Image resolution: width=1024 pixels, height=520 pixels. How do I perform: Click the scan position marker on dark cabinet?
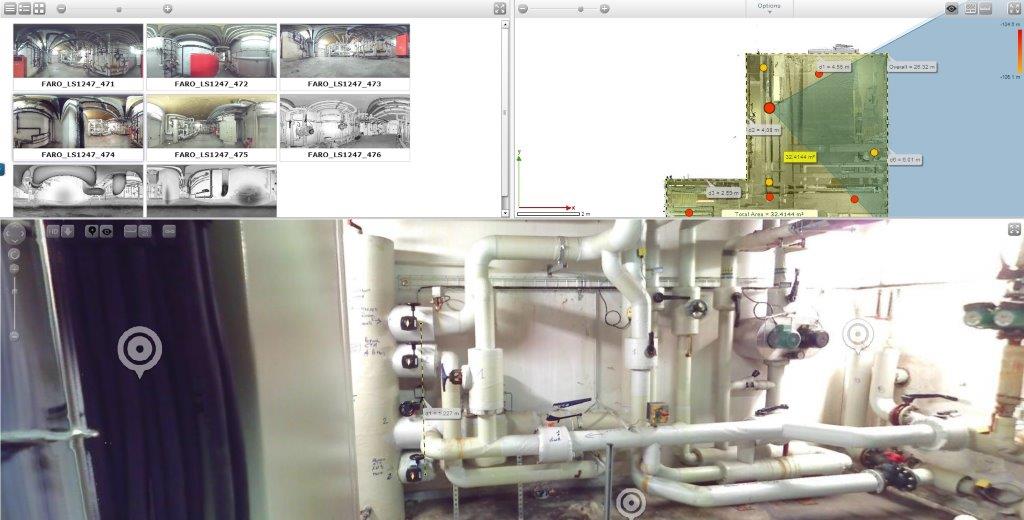pos(139,350)
